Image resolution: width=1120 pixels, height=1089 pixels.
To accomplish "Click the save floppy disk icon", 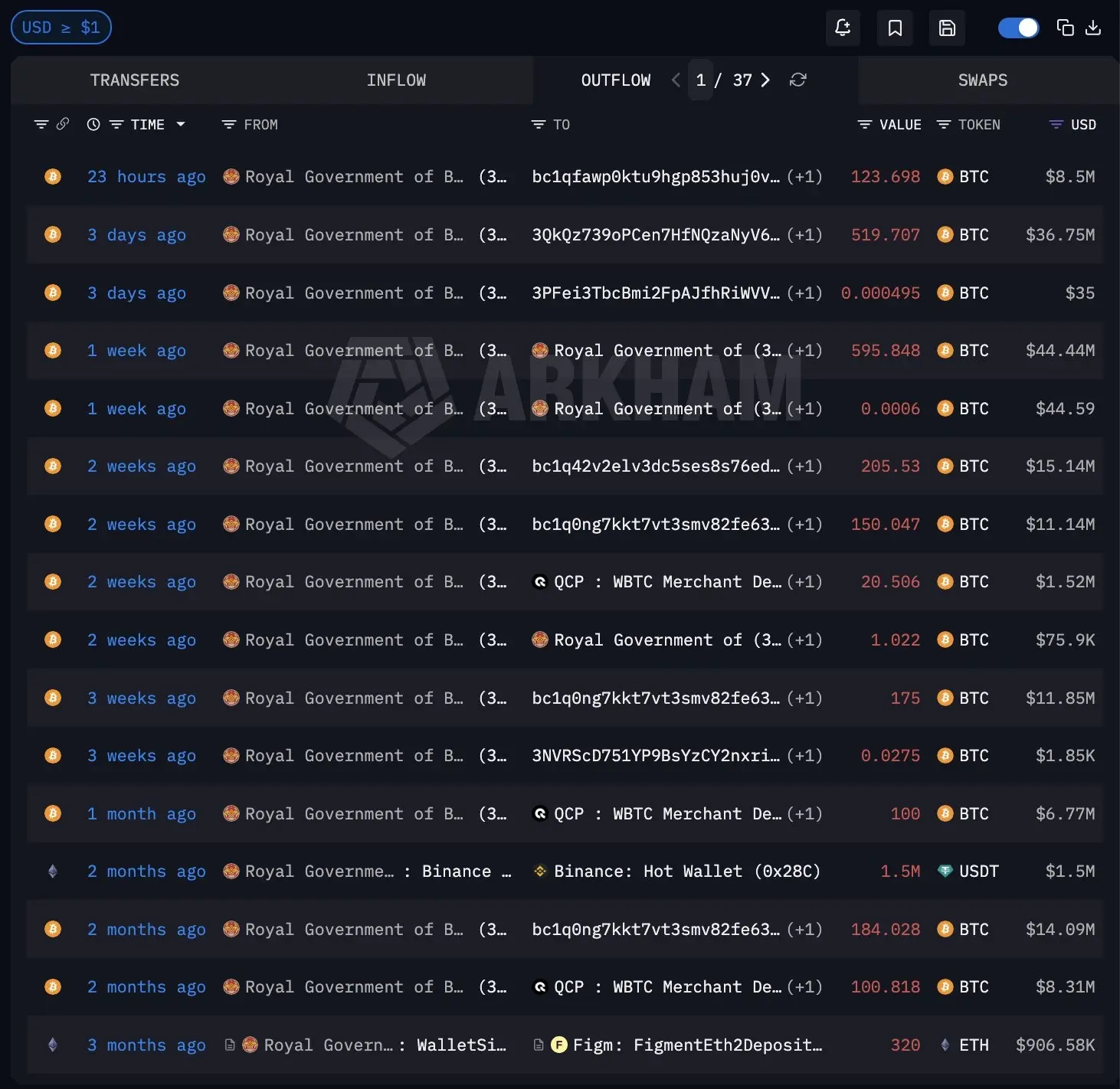I will (x=947, y=28).
